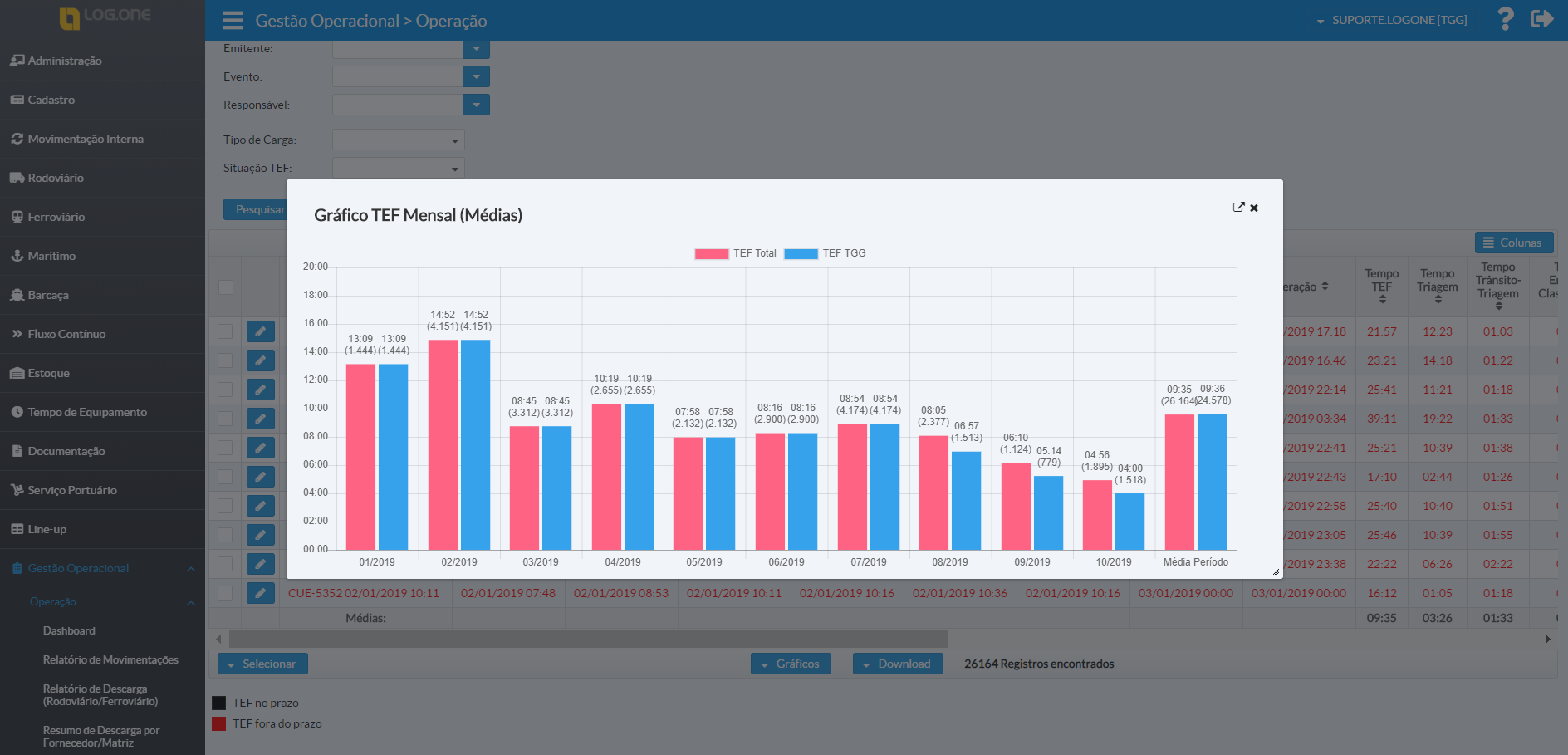This screenshot has height=755, width=1568.
Task: Tick the first table row checkbox
Action: (x=225, y=331)
